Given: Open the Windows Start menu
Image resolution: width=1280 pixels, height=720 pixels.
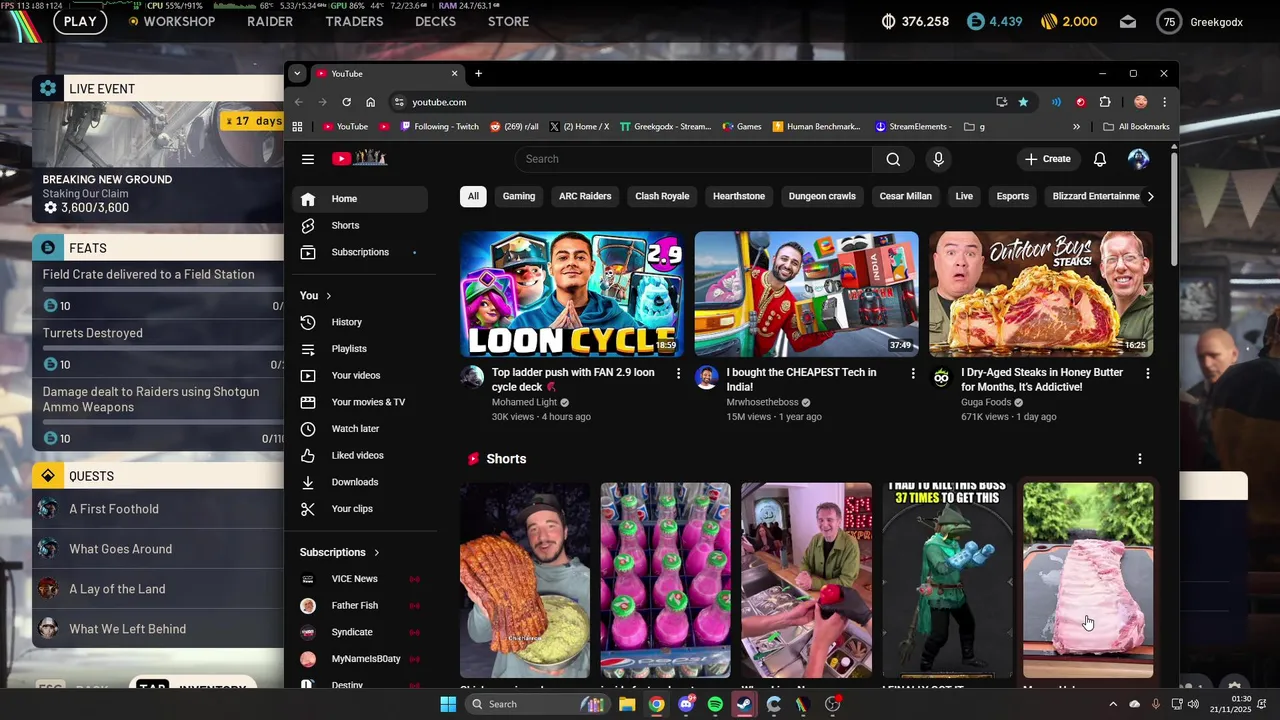Looking at the screenshot, I should click(x=448, y=704).
